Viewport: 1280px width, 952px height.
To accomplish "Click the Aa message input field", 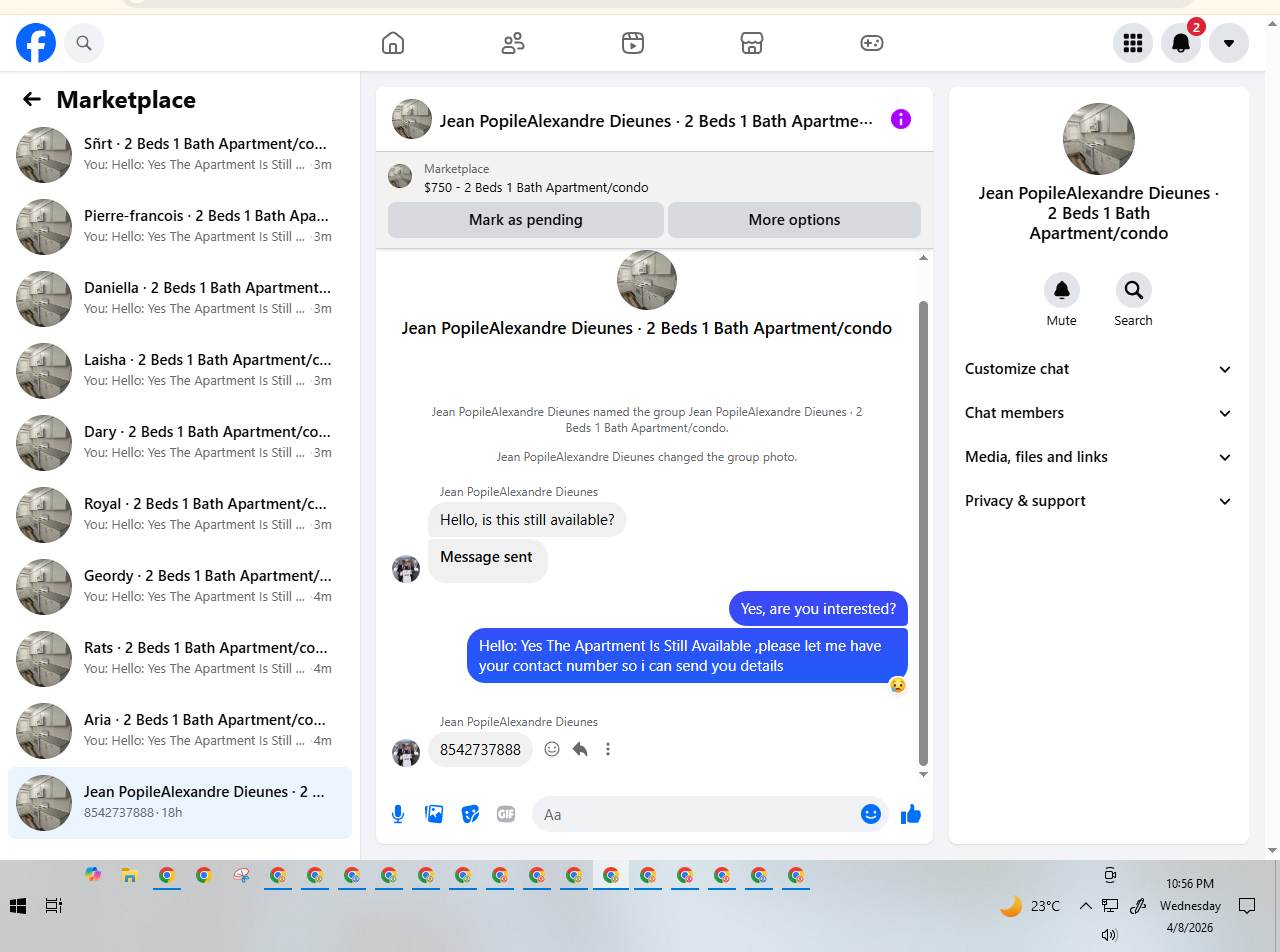I will 700,814.
